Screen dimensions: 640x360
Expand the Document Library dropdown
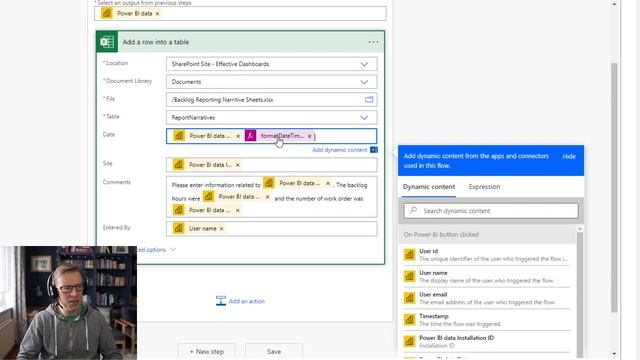coord(364,82)
